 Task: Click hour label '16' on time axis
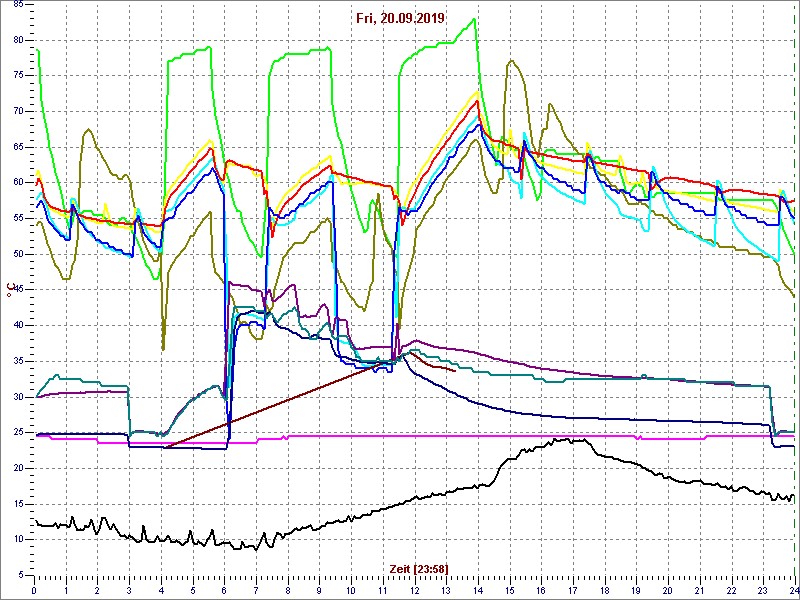[541, 591]
